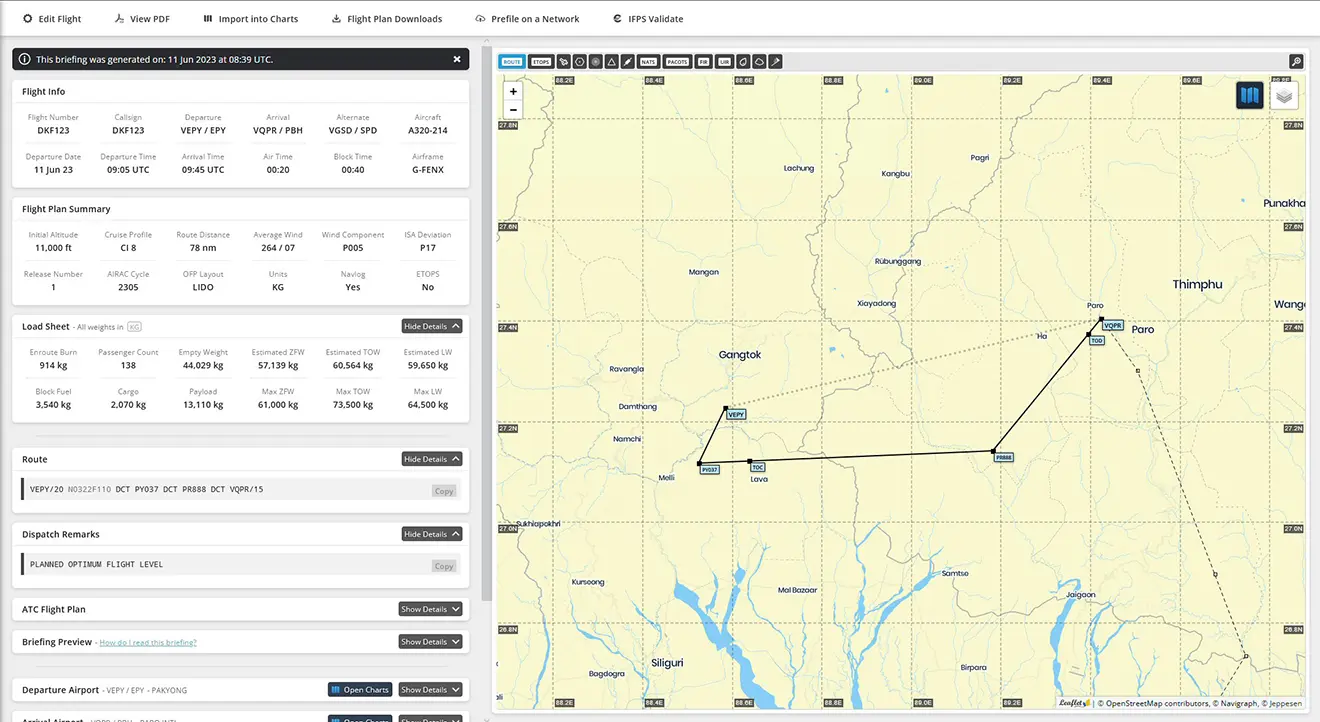Click the TOD marker near Paro
Viewport: 1320px width, 722px height.
click(x=1097, y=341)
